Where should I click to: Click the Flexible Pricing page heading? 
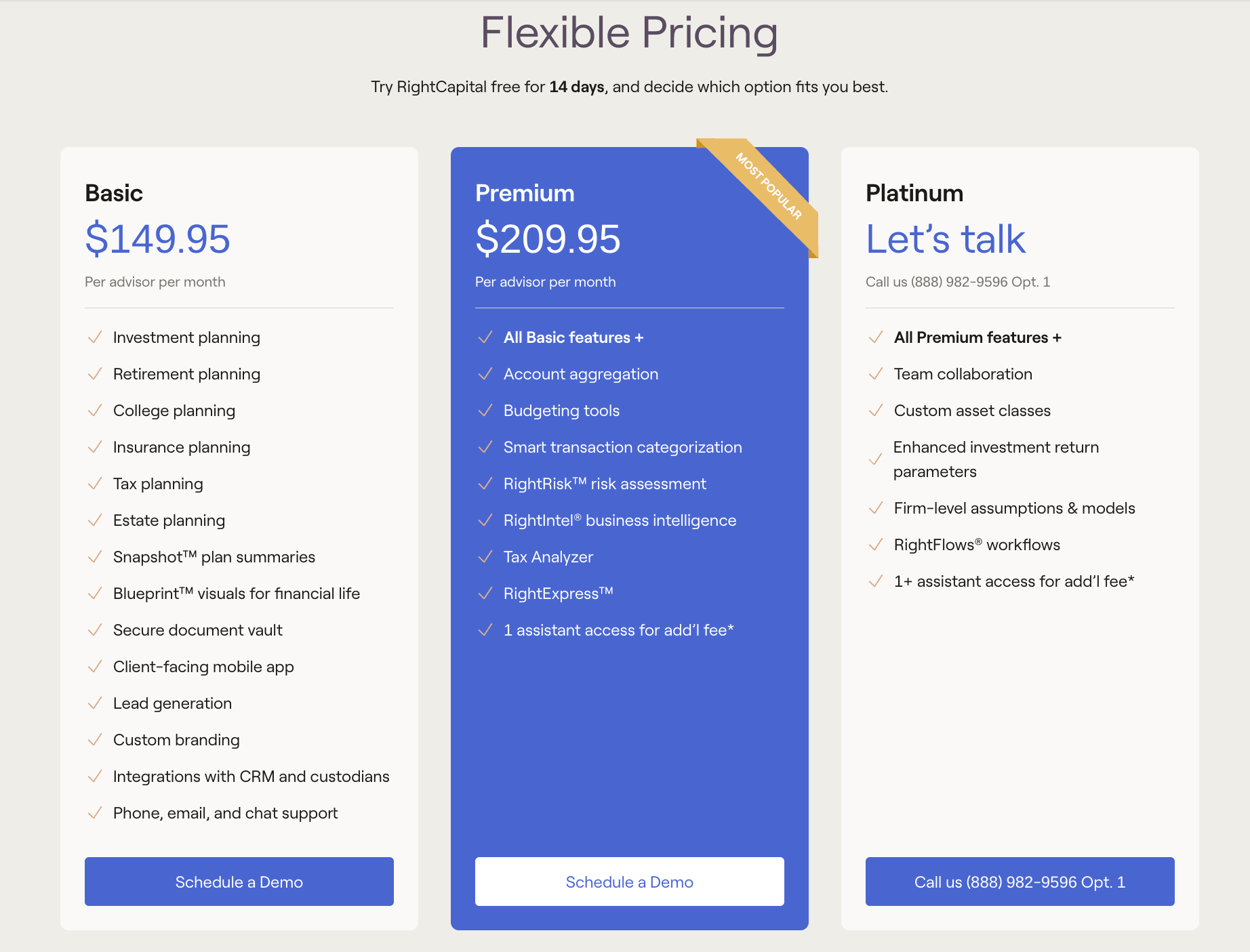point(629,33)
